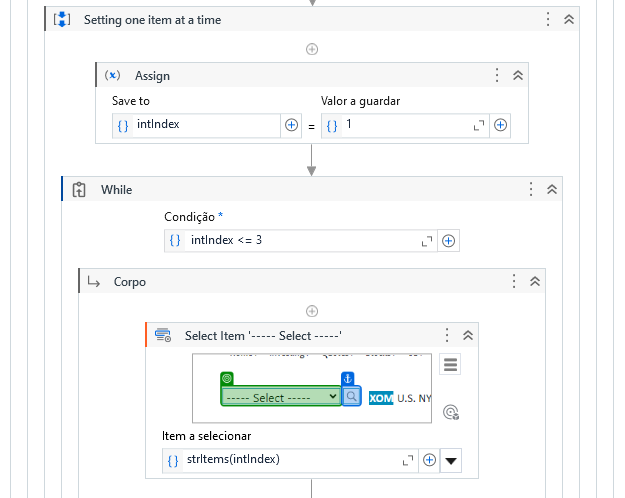The width and height of the screenshot is (625, 498).
Task: Click the expression braces icon for intIndex
Action: [123, 126]
